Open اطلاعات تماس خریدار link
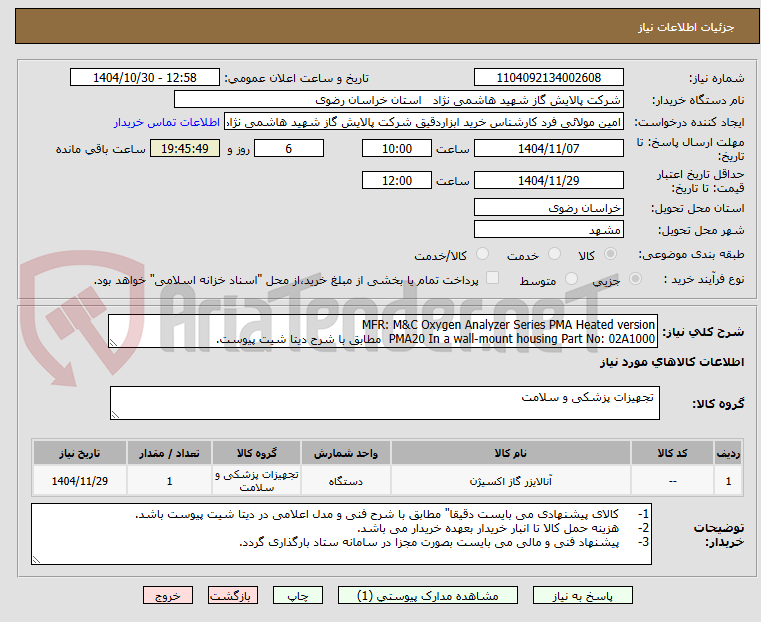Viewport: 761px width, 622px height. (167, 122)
